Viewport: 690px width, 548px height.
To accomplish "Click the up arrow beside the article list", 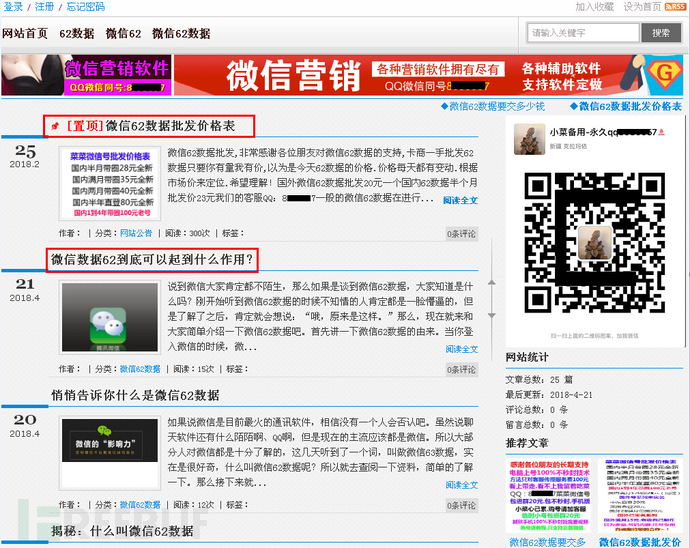I will point(492,283).
